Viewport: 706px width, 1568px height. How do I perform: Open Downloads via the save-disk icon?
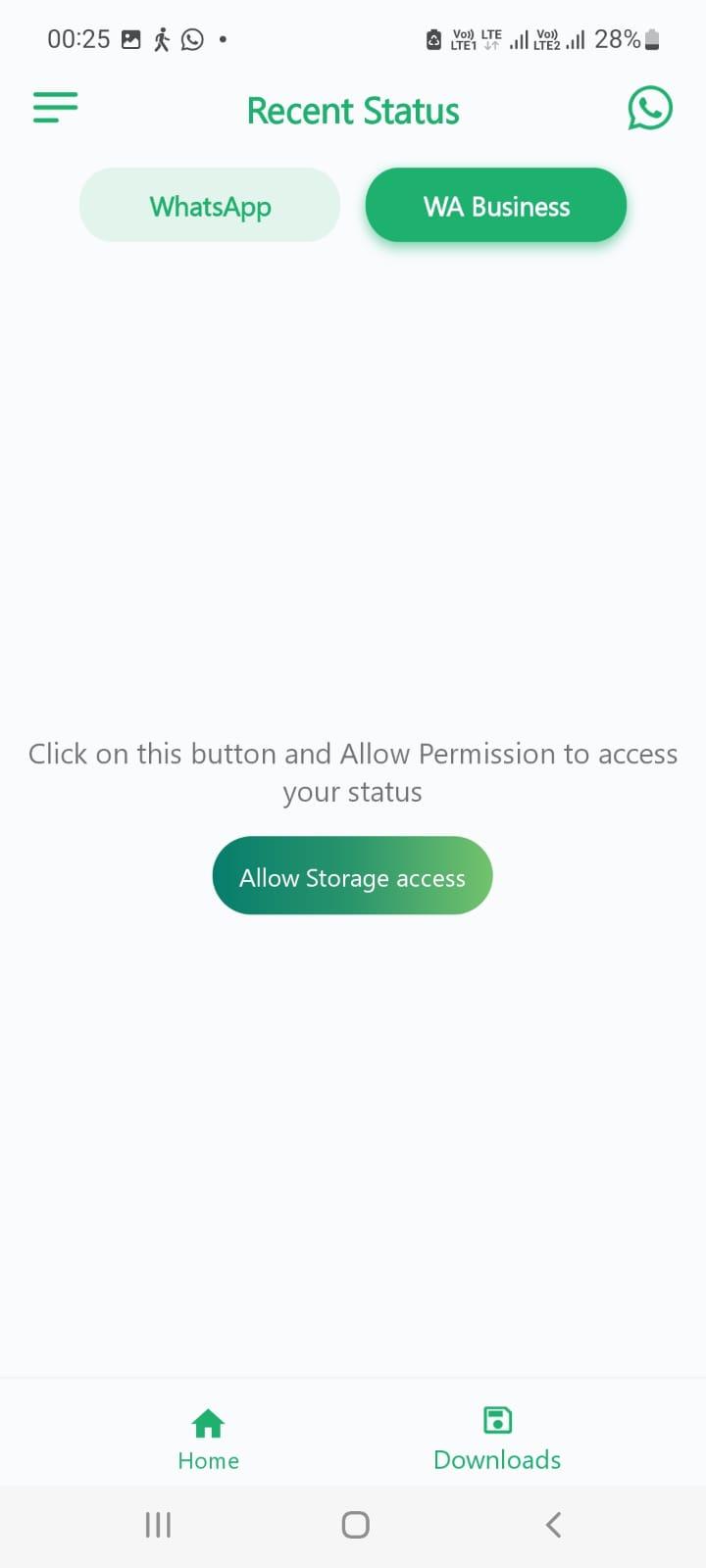(497, 1420)
